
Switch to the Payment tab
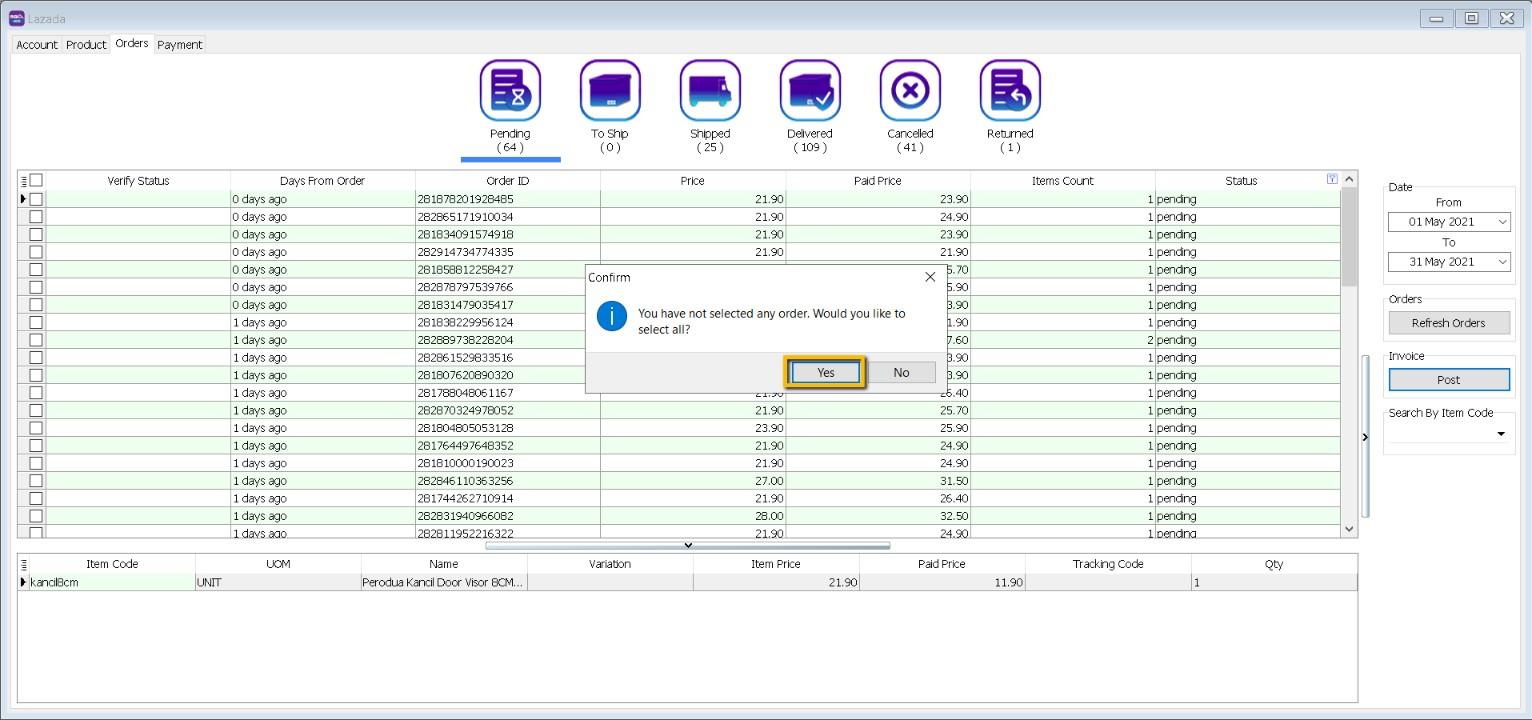tap(180, 45)
